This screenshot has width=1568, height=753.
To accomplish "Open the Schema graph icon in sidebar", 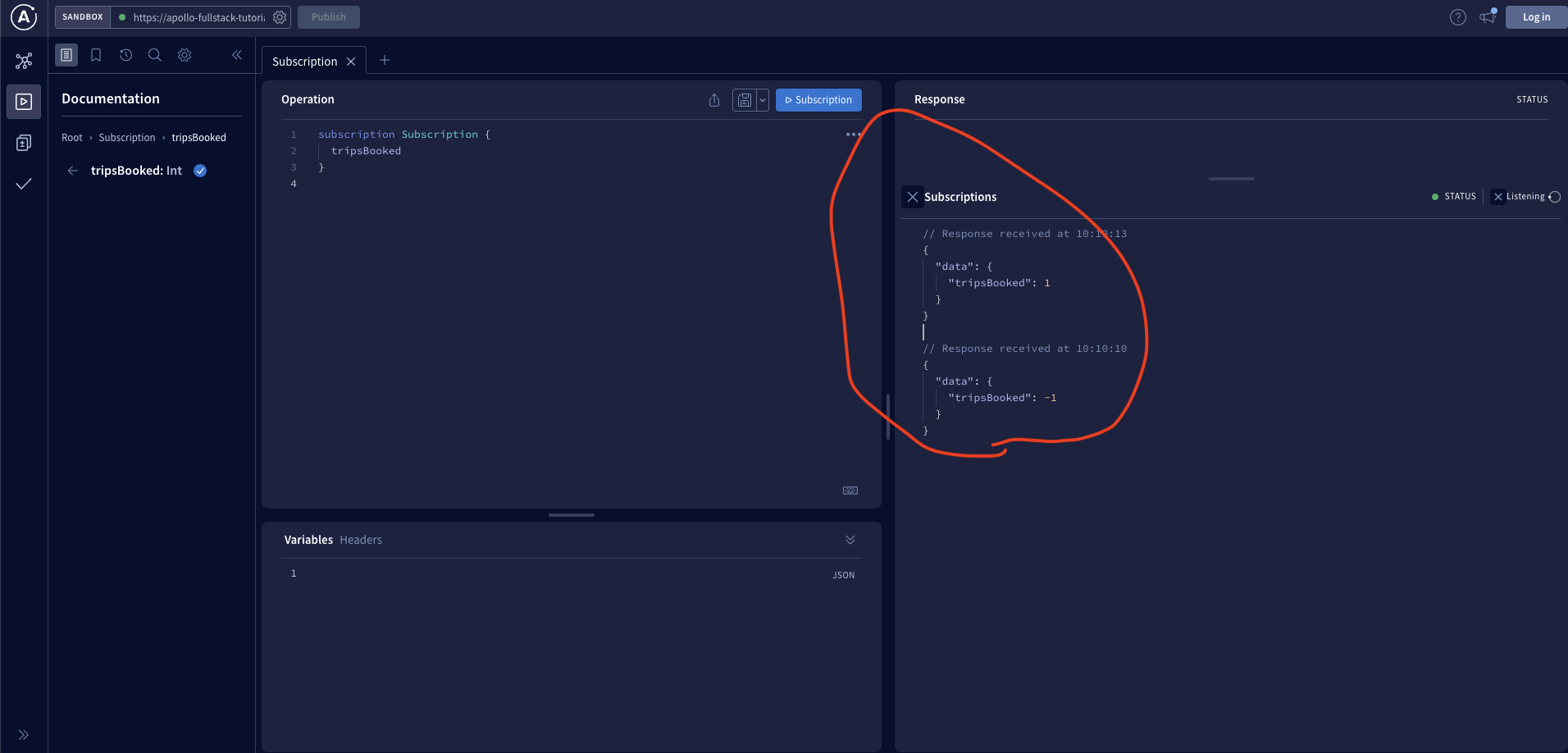I will coord(24,61).
